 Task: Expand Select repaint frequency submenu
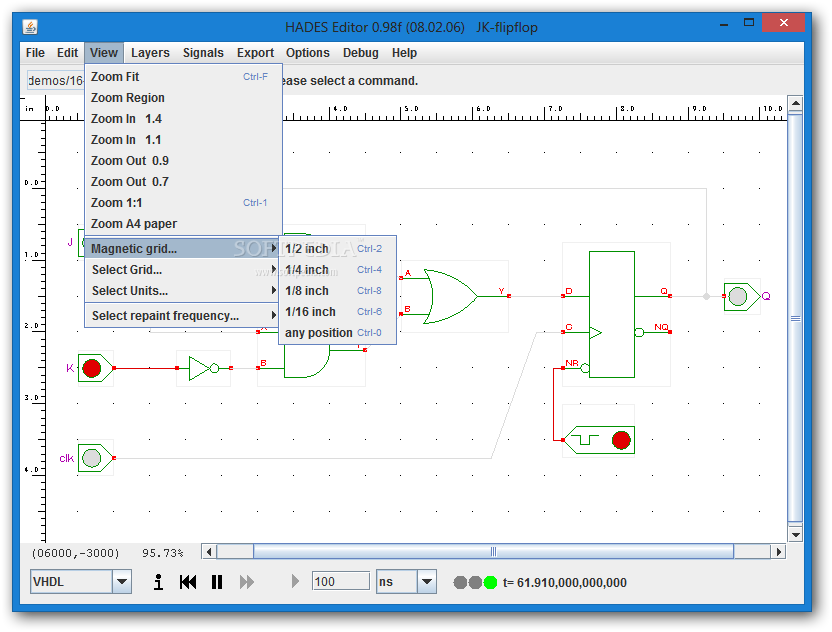point(183,316)
